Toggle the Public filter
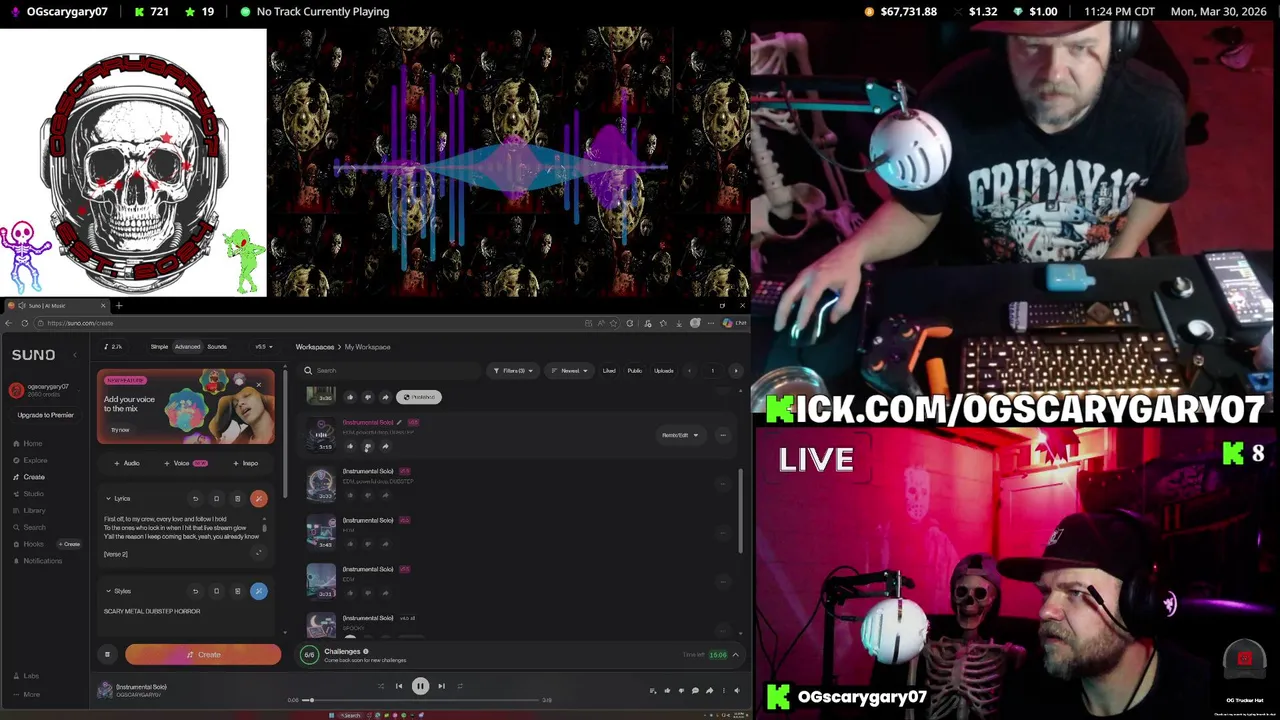The image size is (1280, 720). pyautogui.click(x=634, y=371)
